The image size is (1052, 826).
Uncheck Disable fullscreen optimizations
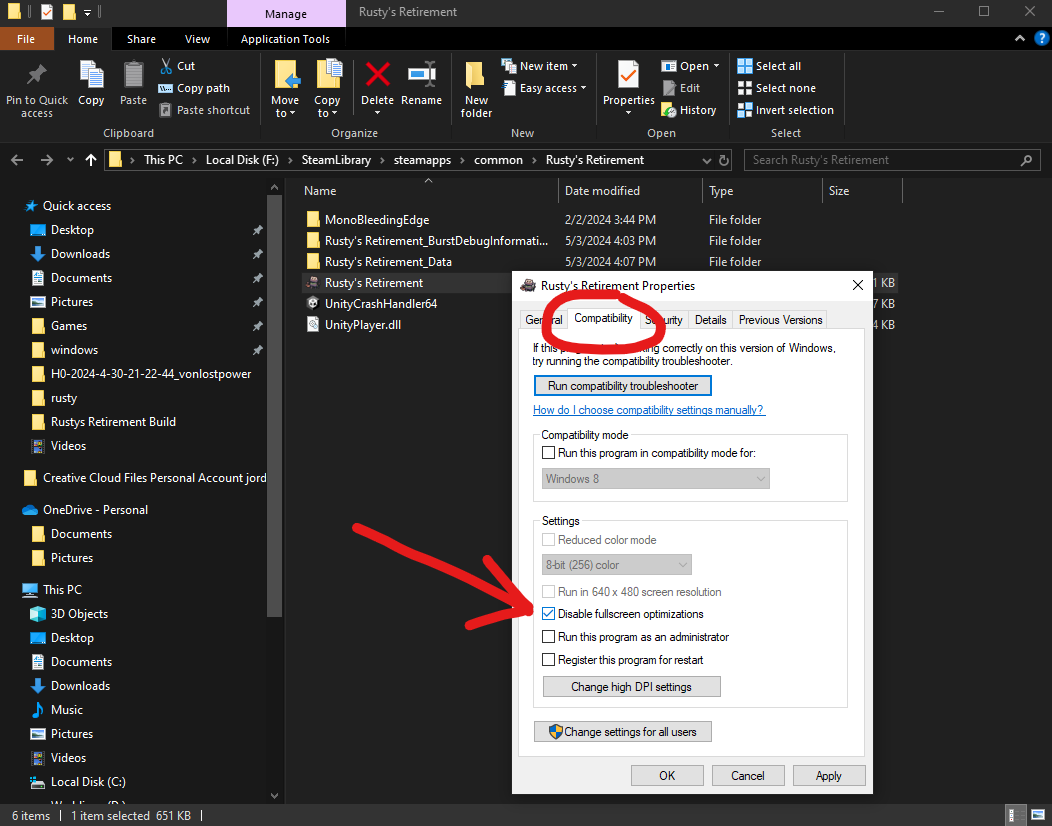pyautogui.click(x=548, y=614)
